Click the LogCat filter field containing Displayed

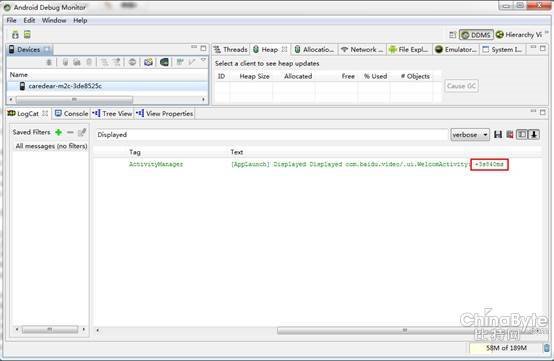coord(271,135)
